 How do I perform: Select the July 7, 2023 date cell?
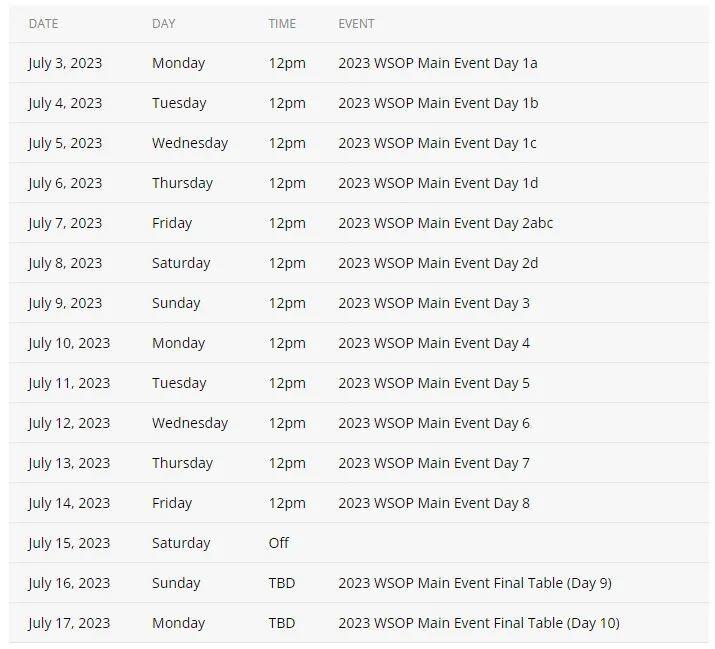[x=65, y=223]
